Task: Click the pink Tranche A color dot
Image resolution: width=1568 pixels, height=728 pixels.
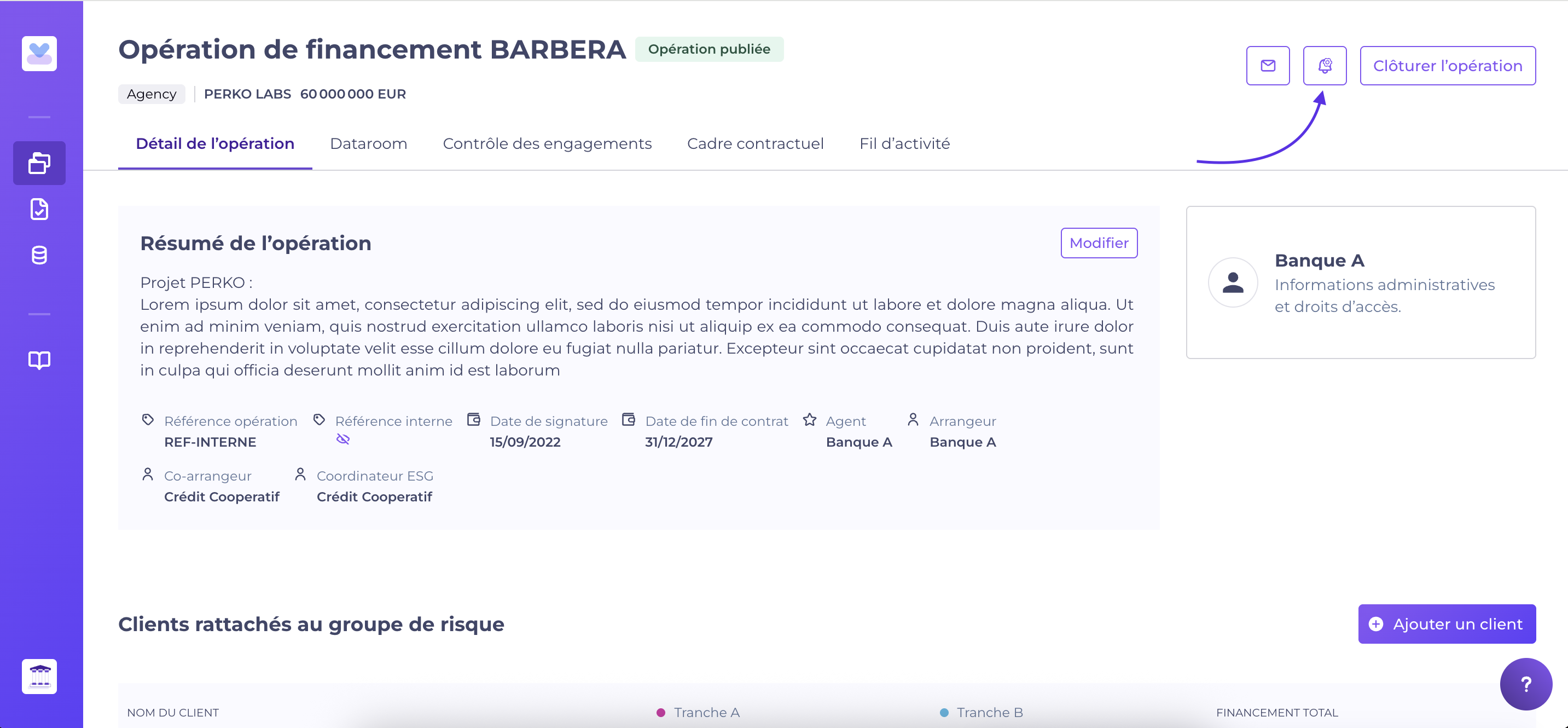Action: click(660, 712)
